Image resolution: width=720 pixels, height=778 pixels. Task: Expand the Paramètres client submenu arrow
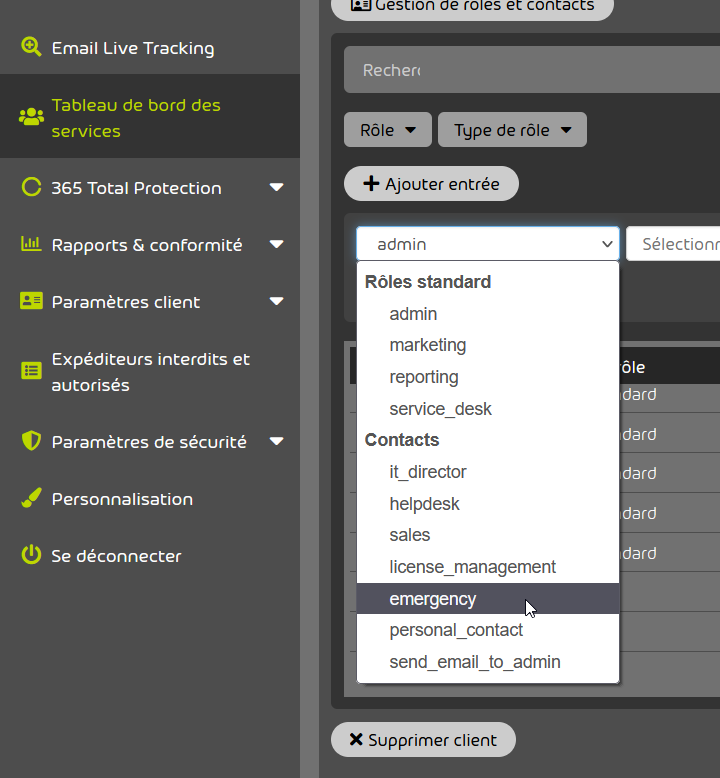[276, 301]
